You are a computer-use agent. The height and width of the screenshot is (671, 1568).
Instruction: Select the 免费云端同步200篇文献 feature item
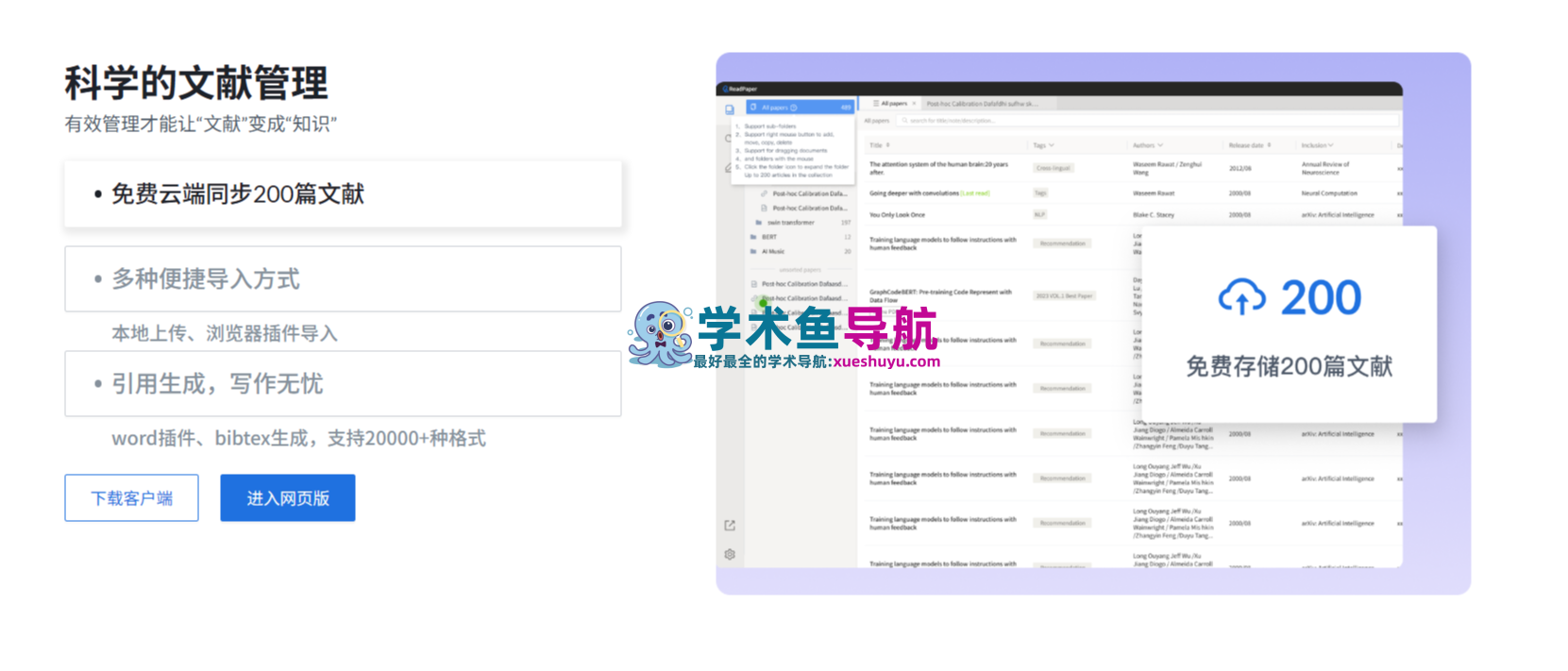(343, 193)
